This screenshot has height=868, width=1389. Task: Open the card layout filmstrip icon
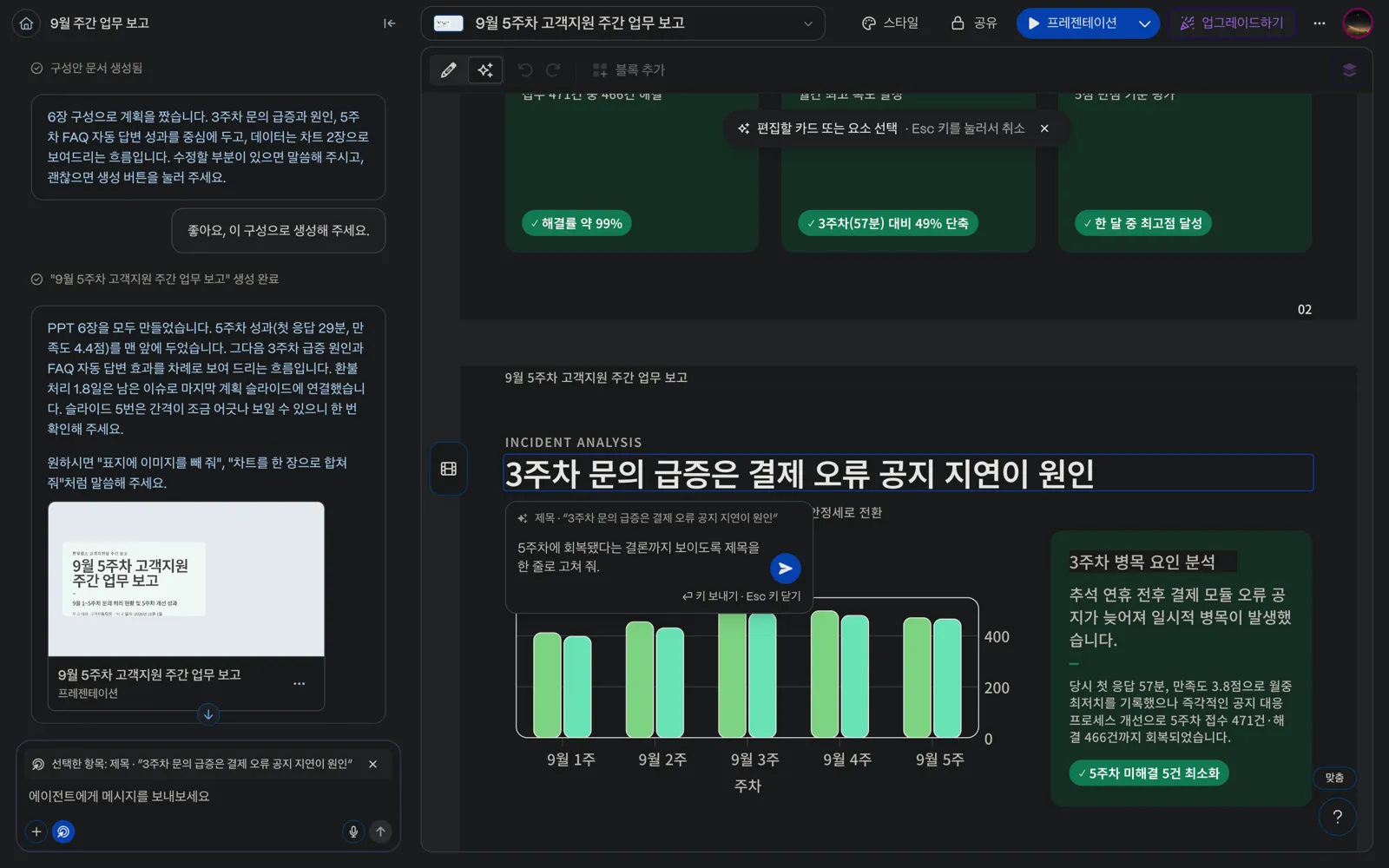tap(449, 469)
